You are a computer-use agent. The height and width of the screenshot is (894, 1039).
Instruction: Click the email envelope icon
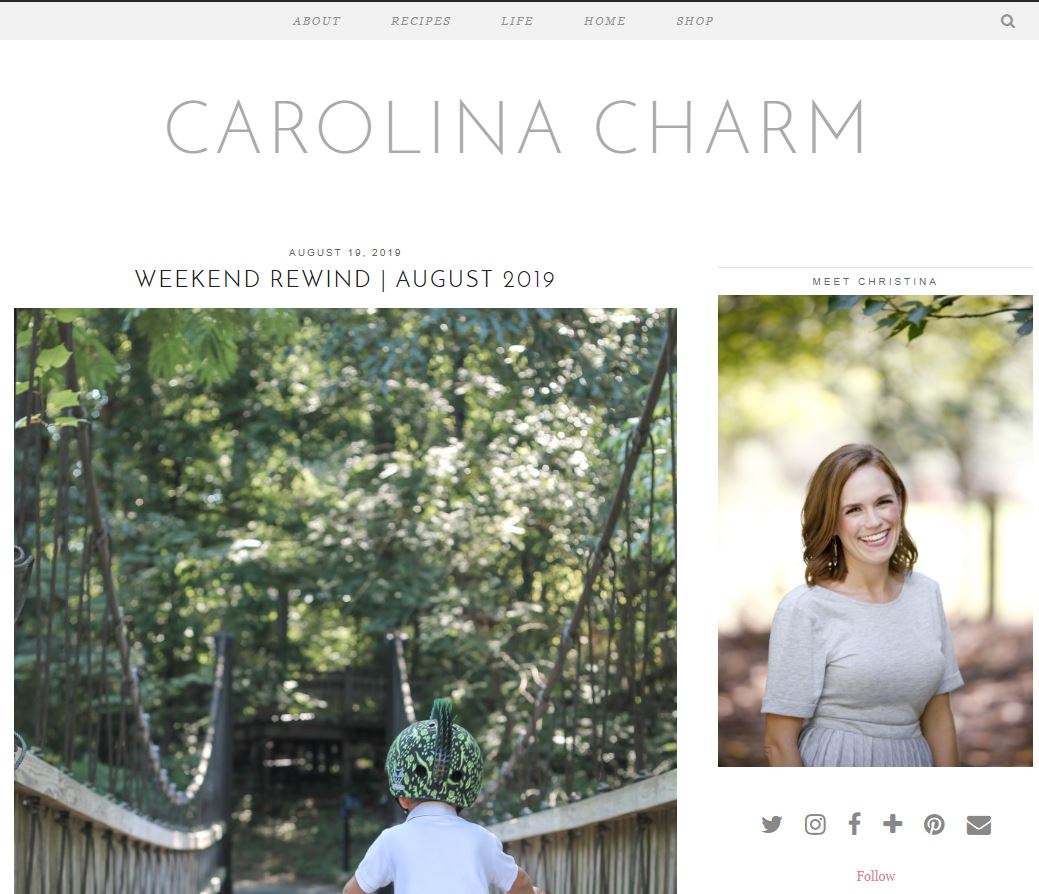pyautogui.click(x=979, y=825)
